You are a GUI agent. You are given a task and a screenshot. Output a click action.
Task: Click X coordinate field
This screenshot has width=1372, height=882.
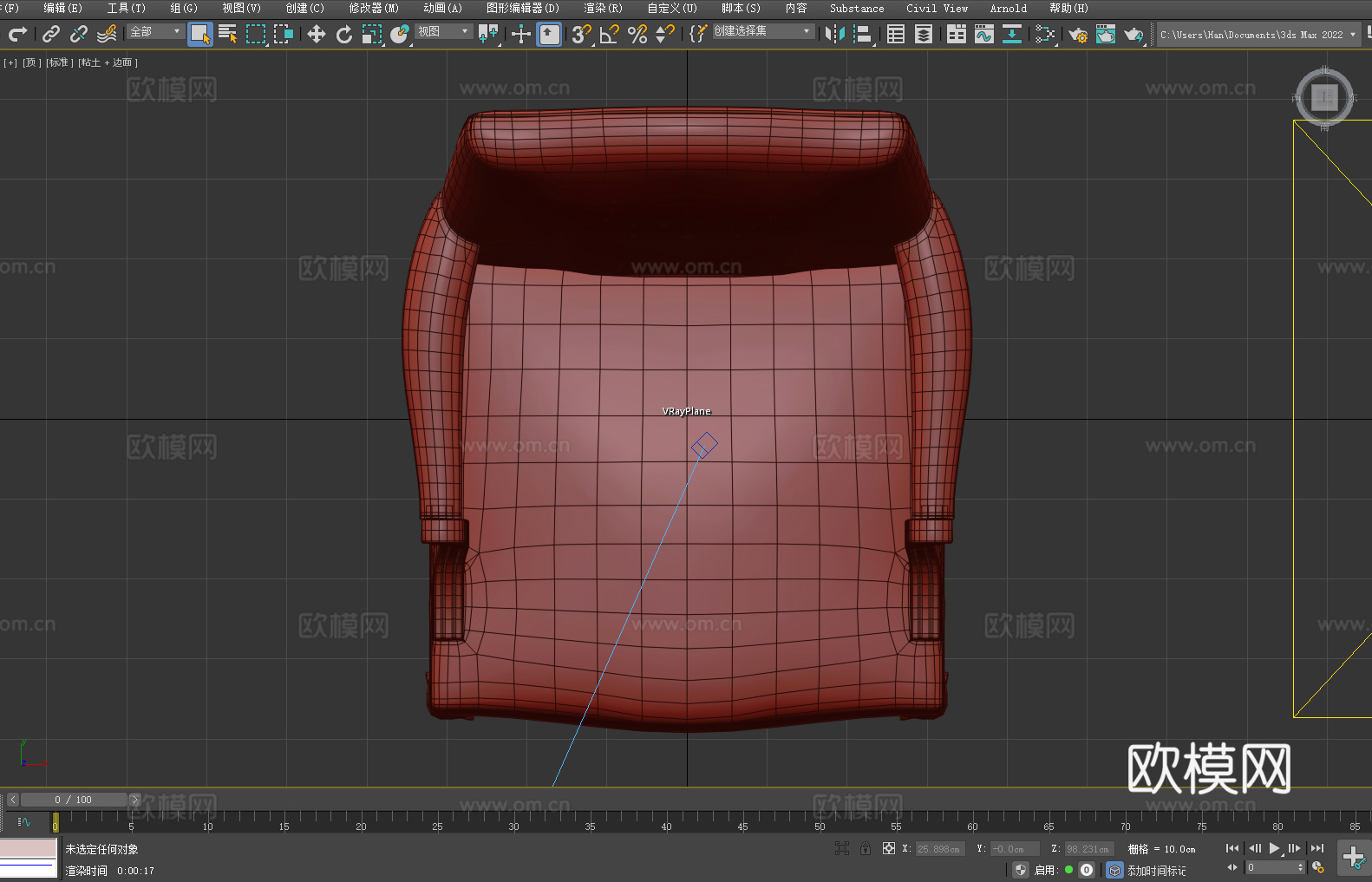click(x=940, y=849)
